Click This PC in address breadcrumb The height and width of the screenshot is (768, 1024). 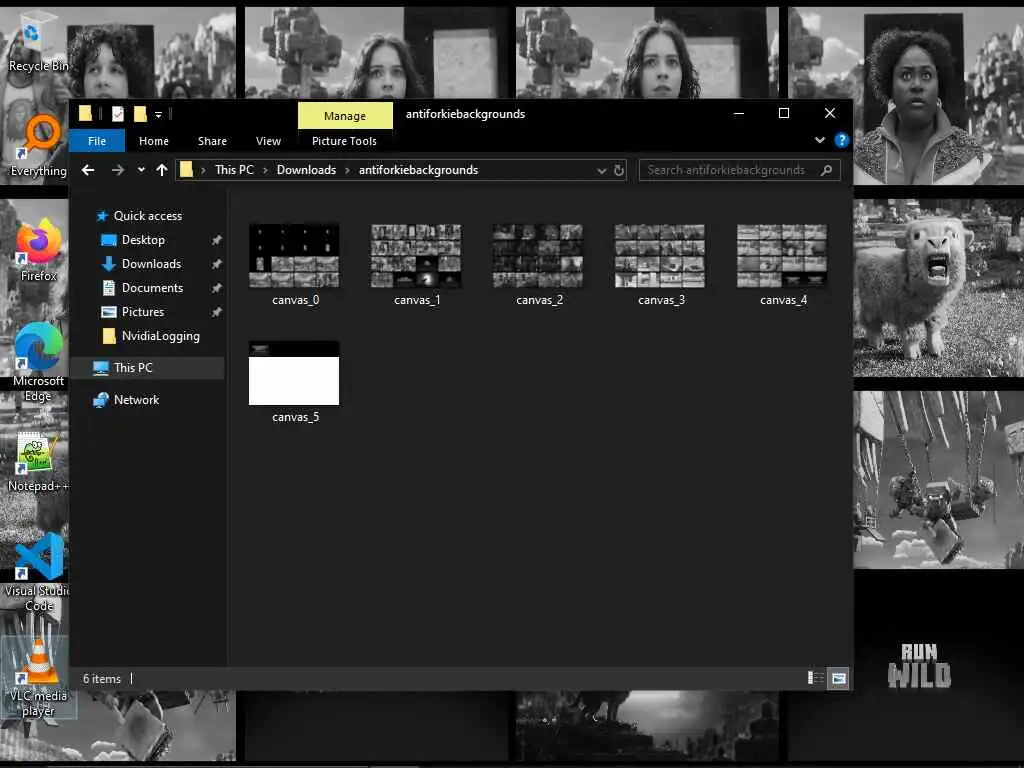234,170
